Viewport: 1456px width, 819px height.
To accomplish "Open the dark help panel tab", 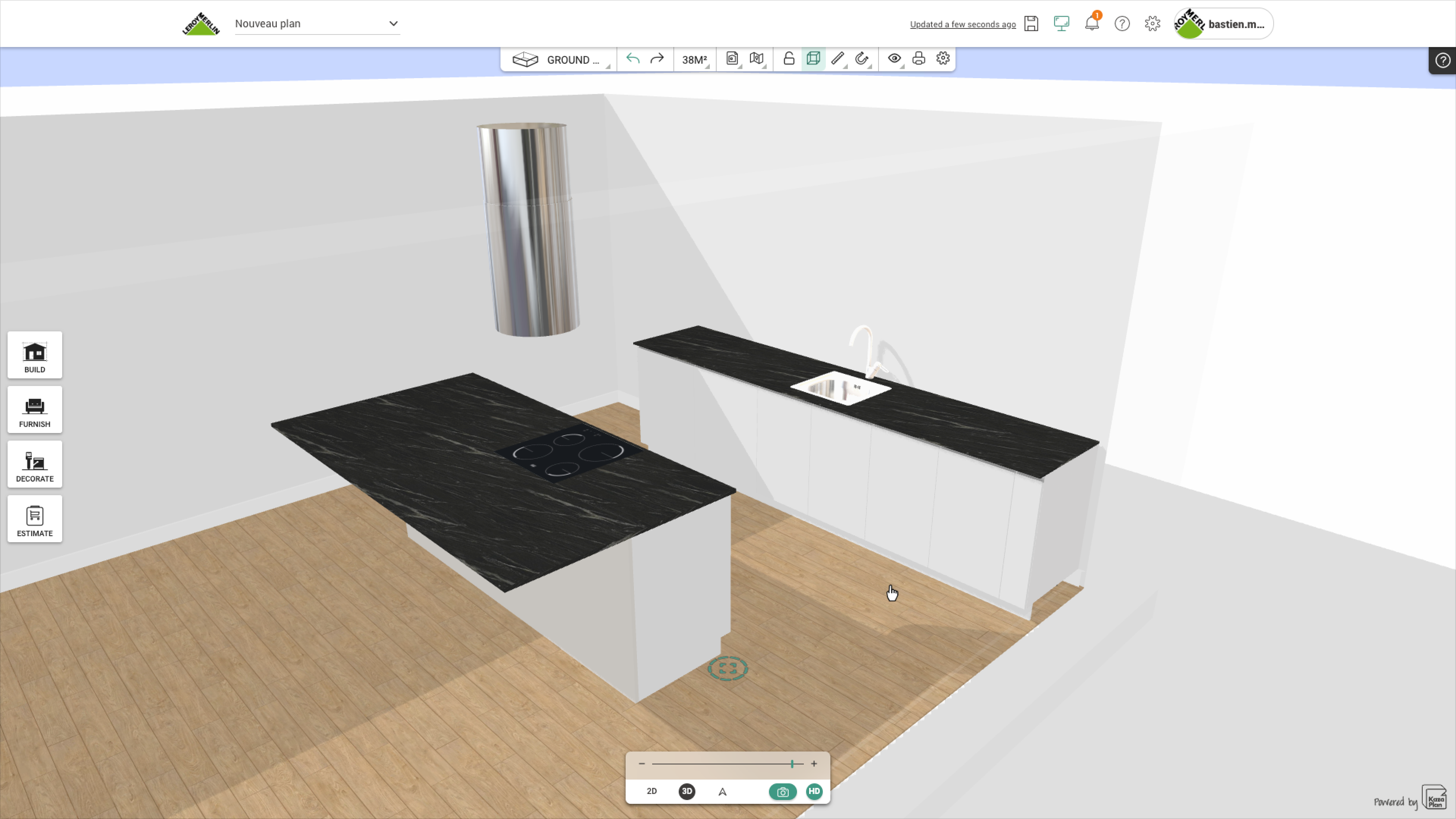I will pos(1442,60).
